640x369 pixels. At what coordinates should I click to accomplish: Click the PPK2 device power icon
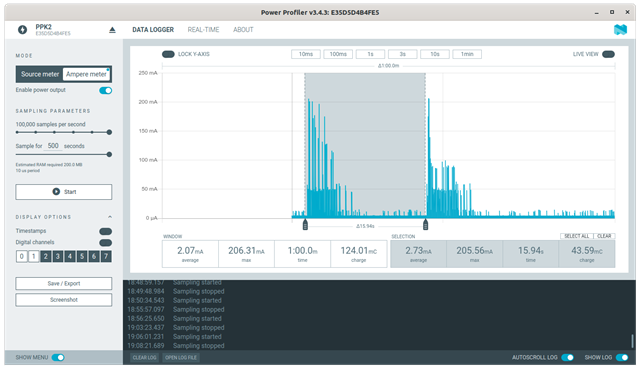[22, 30]
